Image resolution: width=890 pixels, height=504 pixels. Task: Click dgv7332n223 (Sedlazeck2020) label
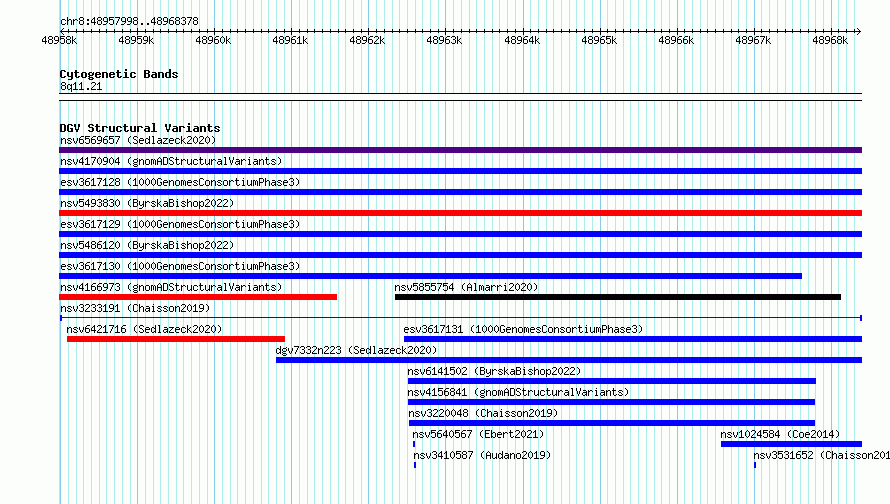pyautogui.click(x=356, y=350)
